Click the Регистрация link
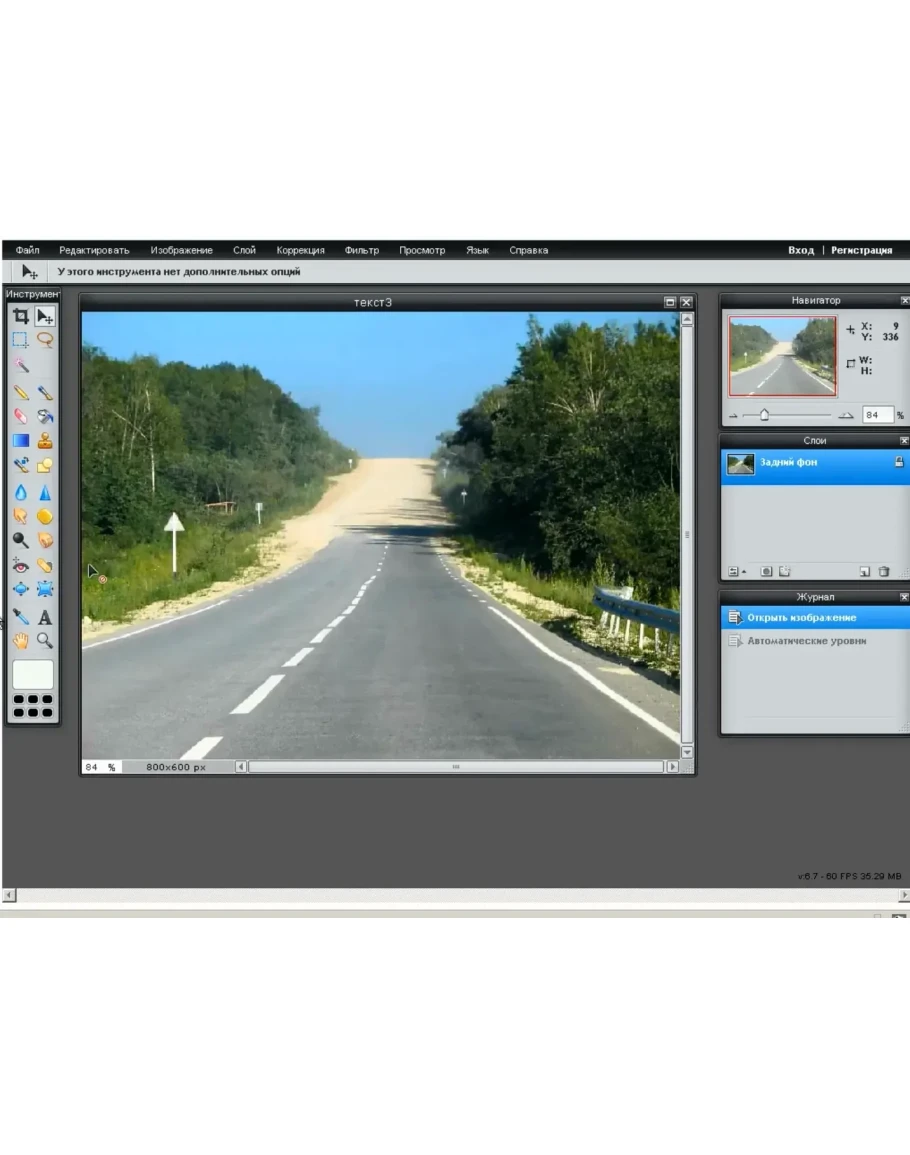Screen dimensions: 910x1155 coord(861,250)
